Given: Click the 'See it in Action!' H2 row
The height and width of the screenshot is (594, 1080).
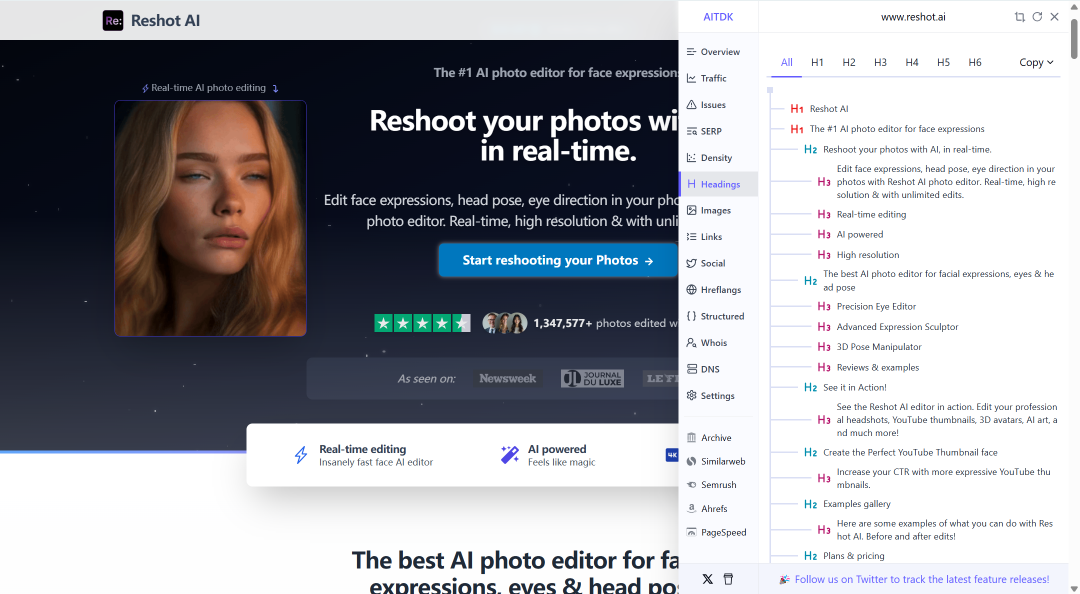Looking at the screenshot, I should pyautogui.click(x=845, y=387).
